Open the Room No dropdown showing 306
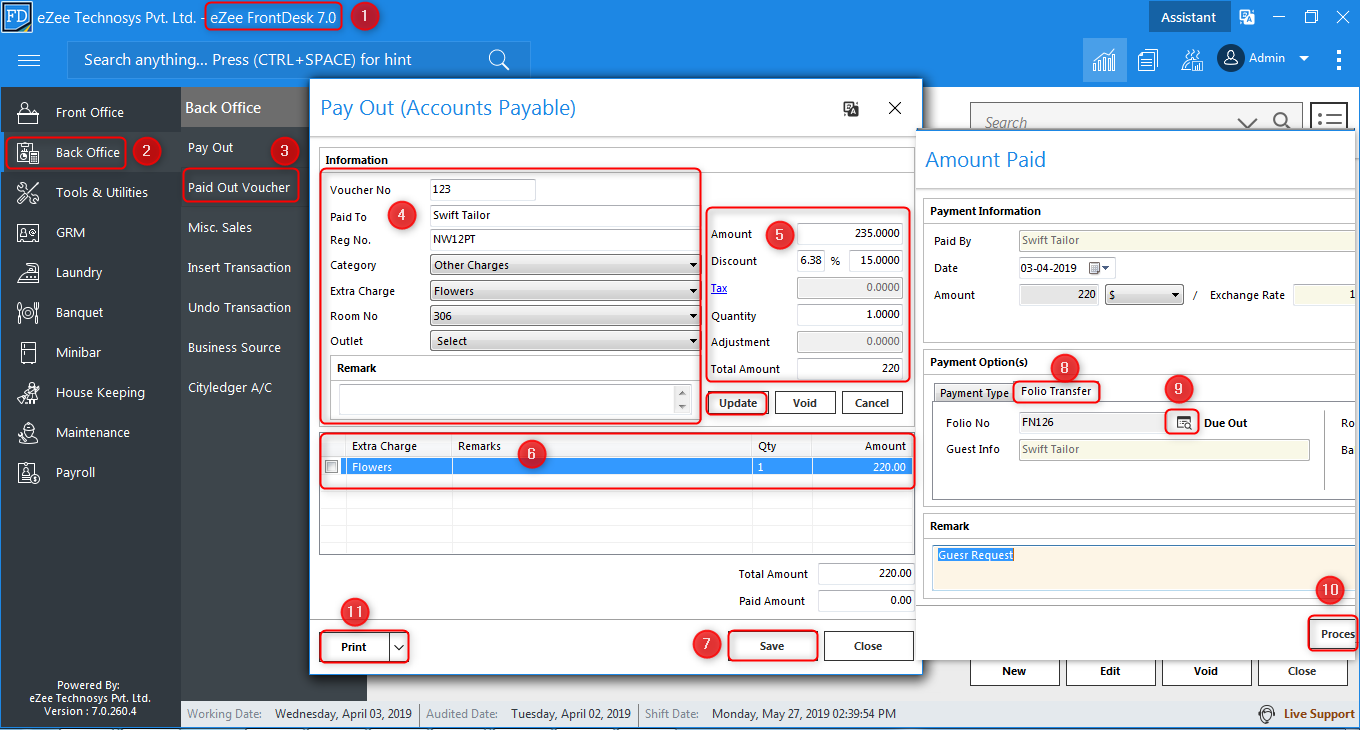The width and height of the screenshot is (1360, 730). pyautogui.click(x=565, y=316)
